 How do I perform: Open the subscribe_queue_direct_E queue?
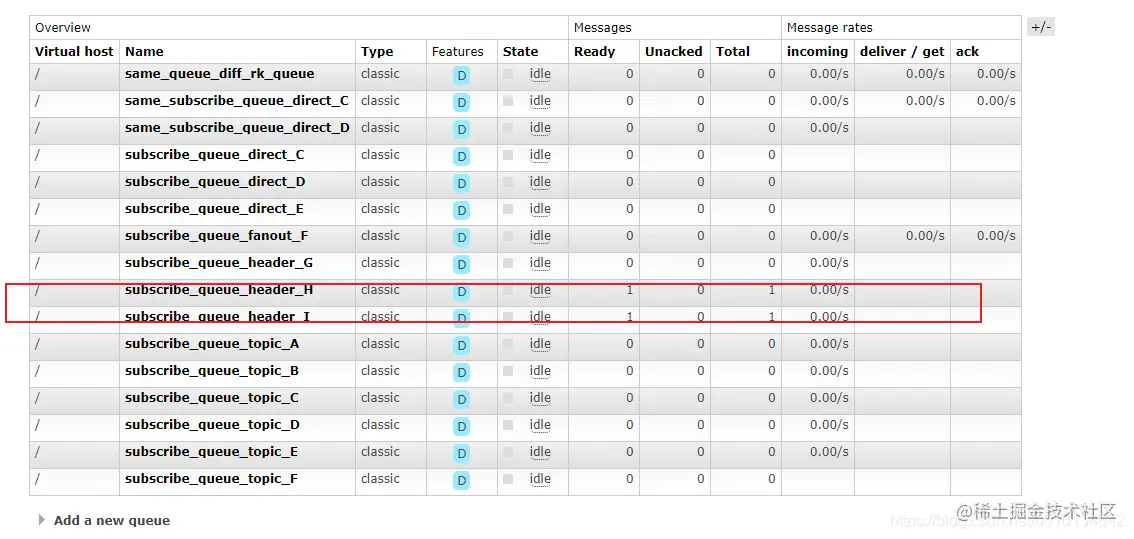pyautogui.click(x=214, y=208)
